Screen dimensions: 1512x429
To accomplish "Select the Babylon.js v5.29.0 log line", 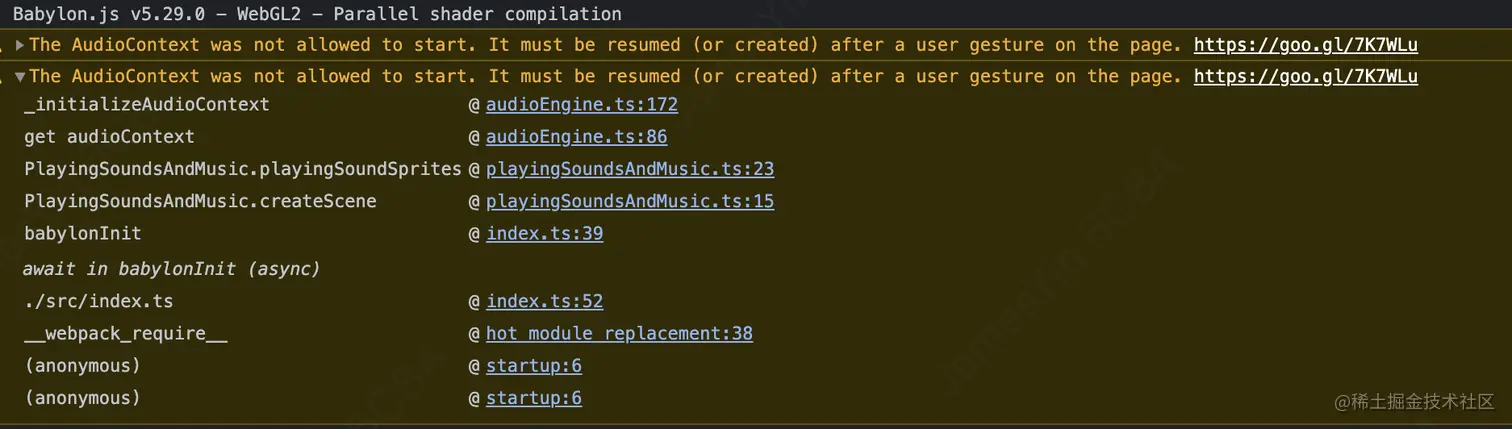I will click(x=316, y=14).
